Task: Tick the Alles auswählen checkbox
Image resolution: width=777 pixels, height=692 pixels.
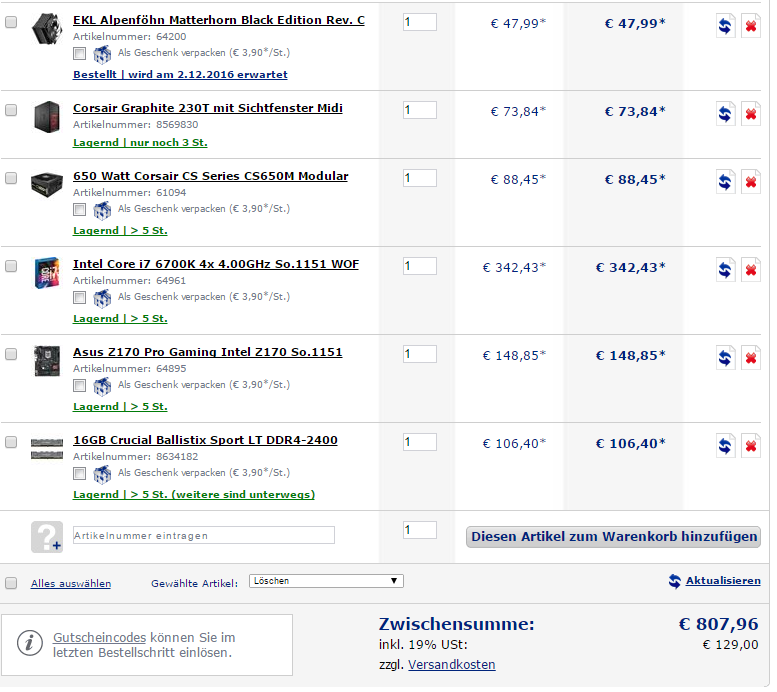Action: pyautogui.click(x=11, y=583)
